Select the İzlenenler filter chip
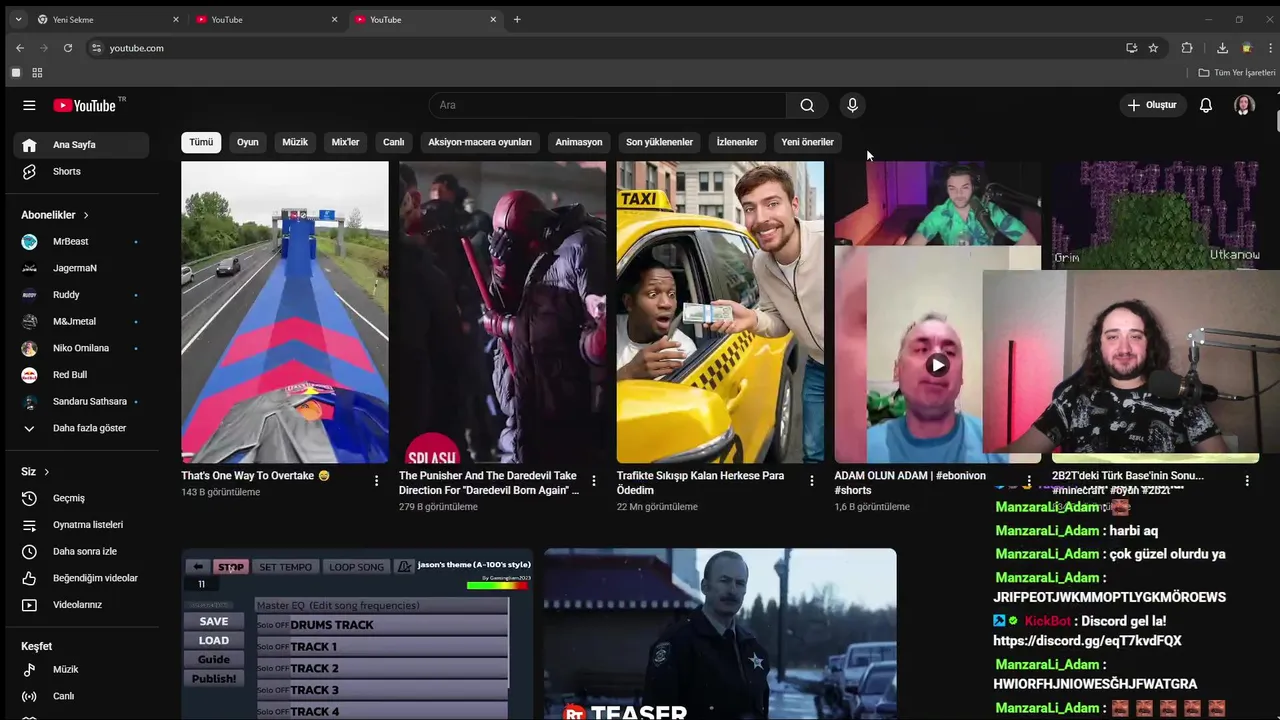The width and height of the screenshot is (1280, 720). pyautogui.click(x=737, y=142)
